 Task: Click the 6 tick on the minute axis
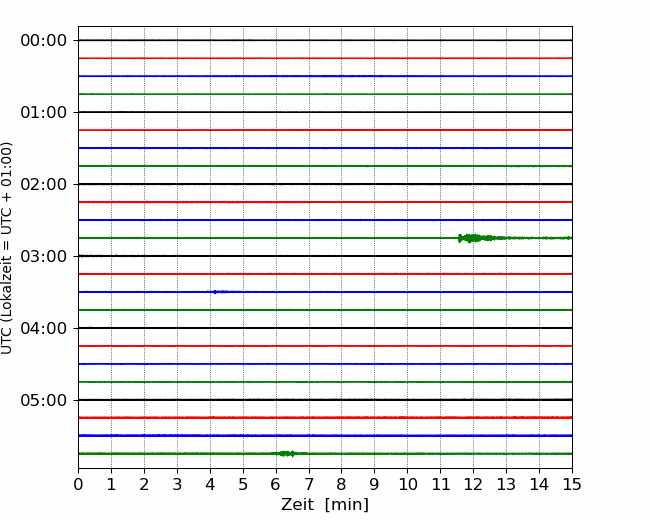click(x=276, y=485)
